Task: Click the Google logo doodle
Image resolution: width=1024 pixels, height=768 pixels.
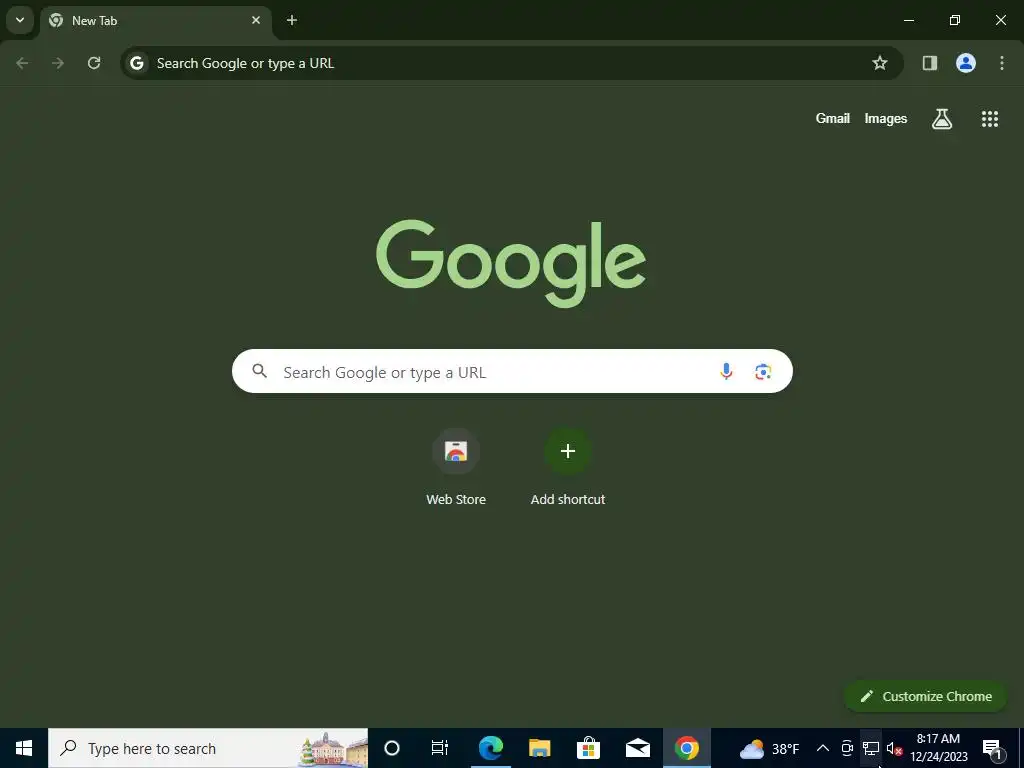Action: 511,263
